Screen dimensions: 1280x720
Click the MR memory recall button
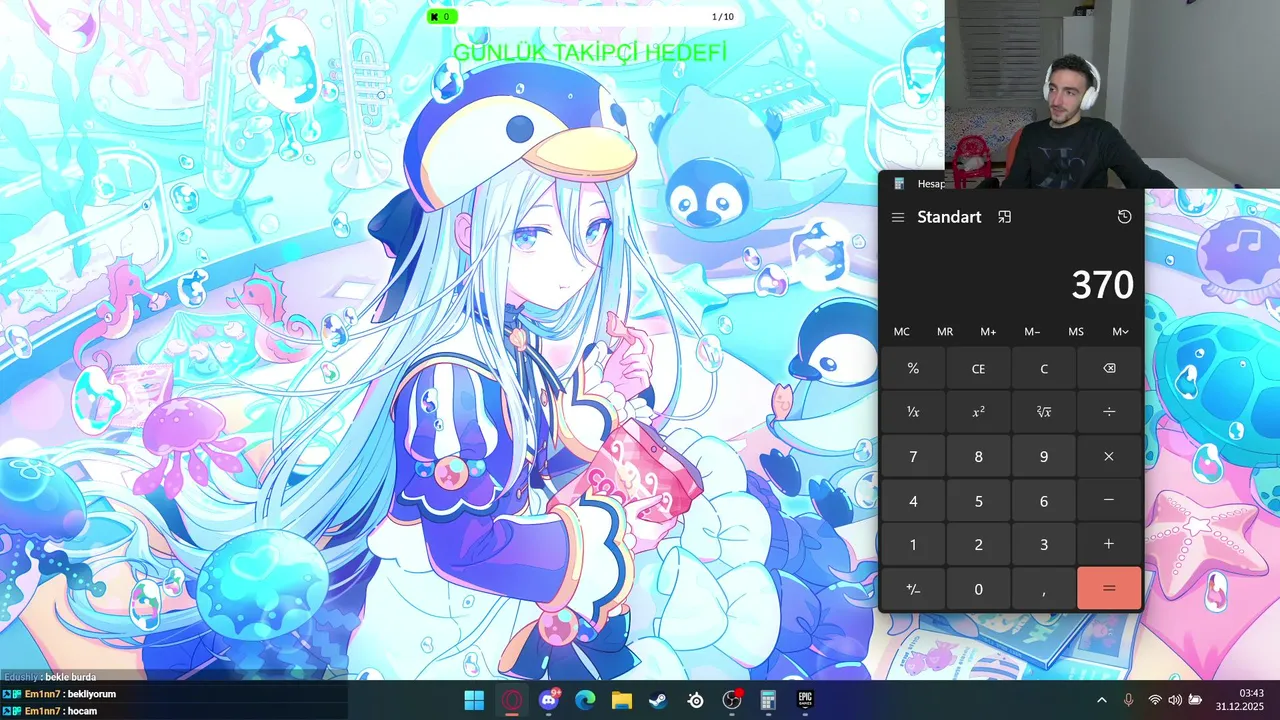[945, 331]
